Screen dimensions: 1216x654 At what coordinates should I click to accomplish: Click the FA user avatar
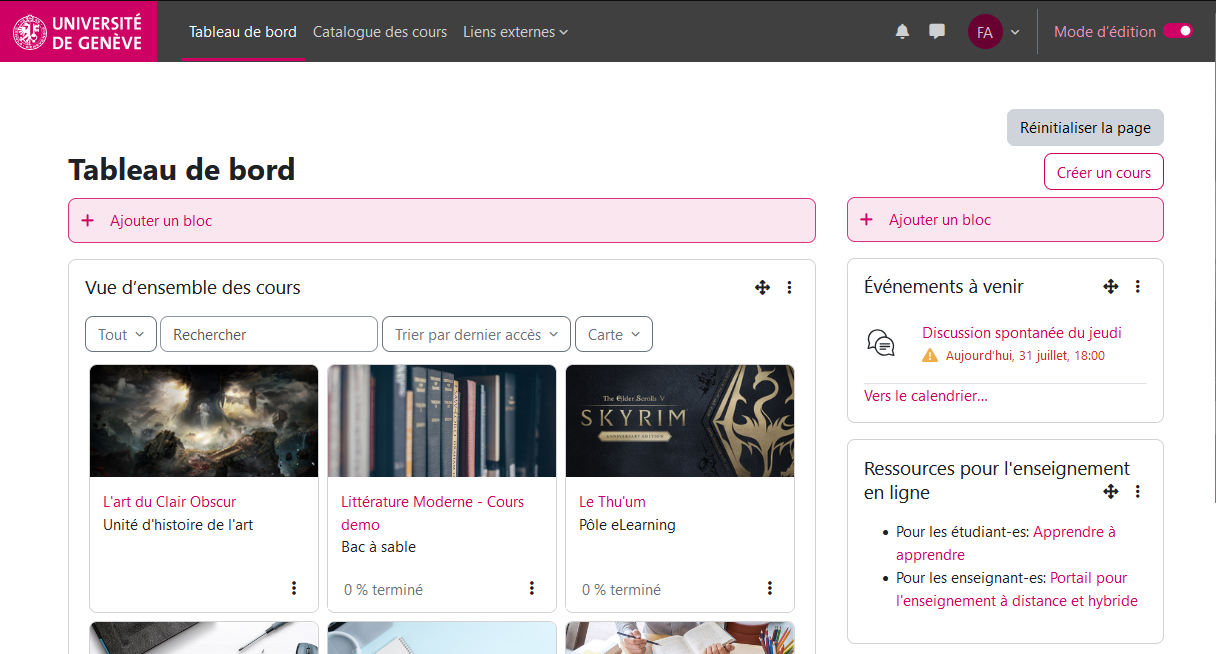point(985,32)
